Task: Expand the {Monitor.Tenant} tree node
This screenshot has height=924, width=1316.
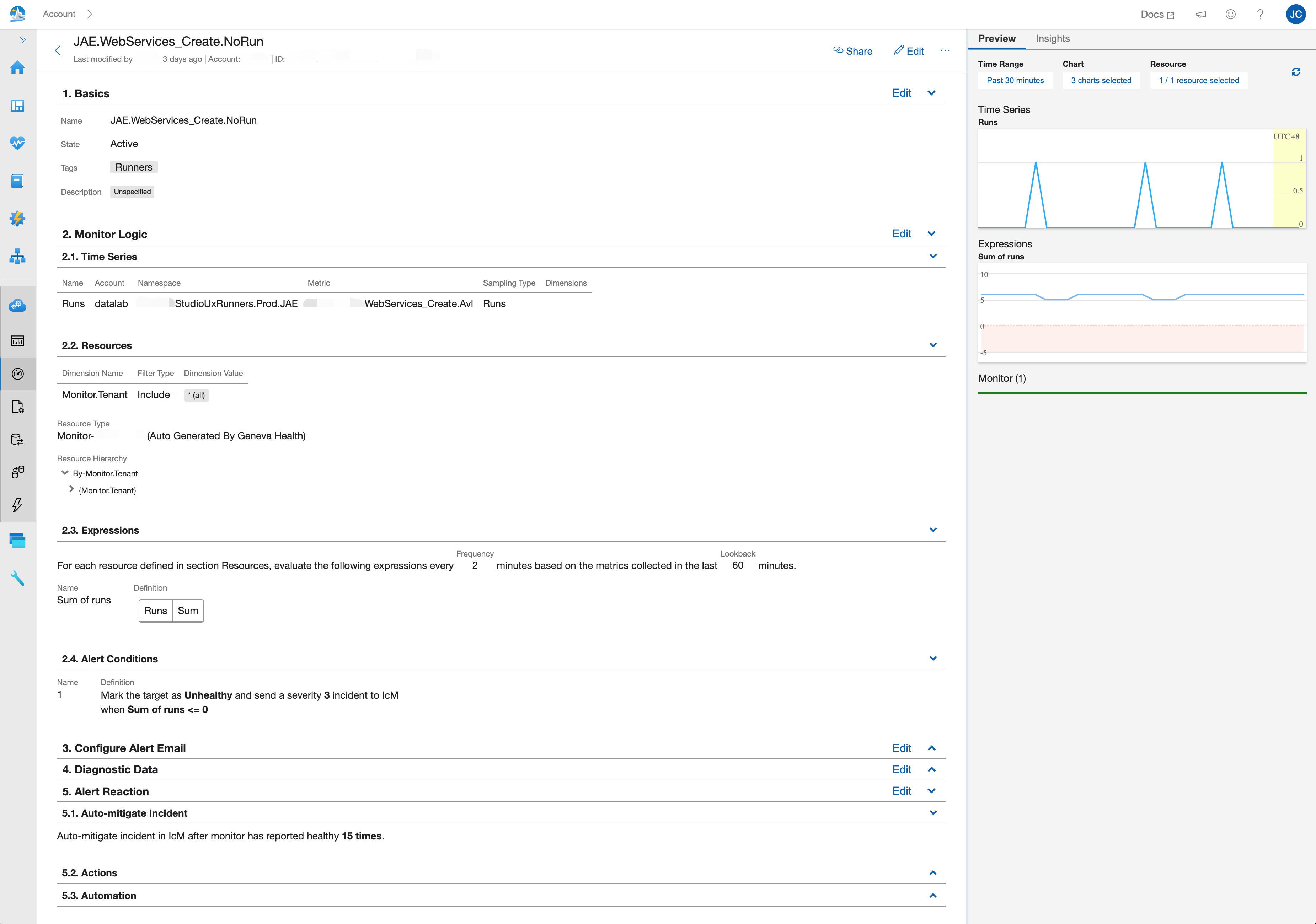Action: tap(71, 489)
